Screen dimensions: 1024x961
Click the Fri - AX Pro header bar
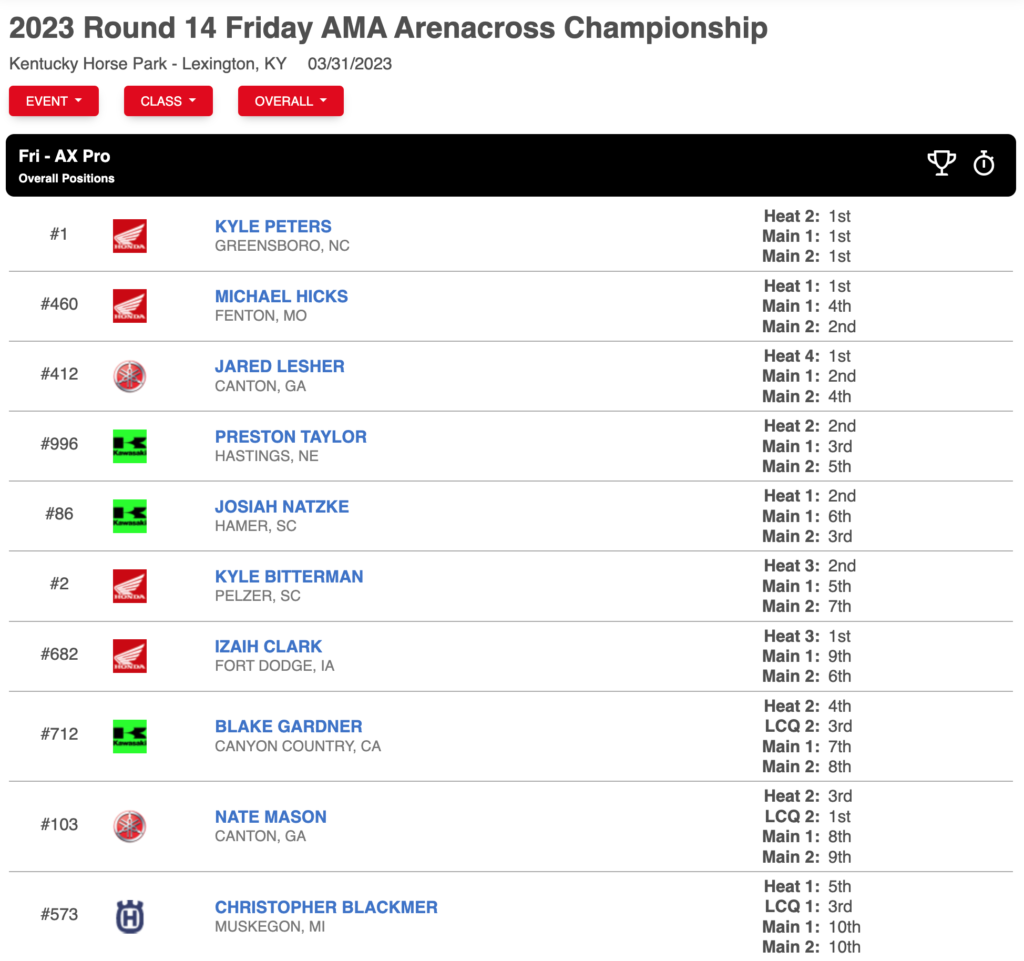click(x=511, y=165)
